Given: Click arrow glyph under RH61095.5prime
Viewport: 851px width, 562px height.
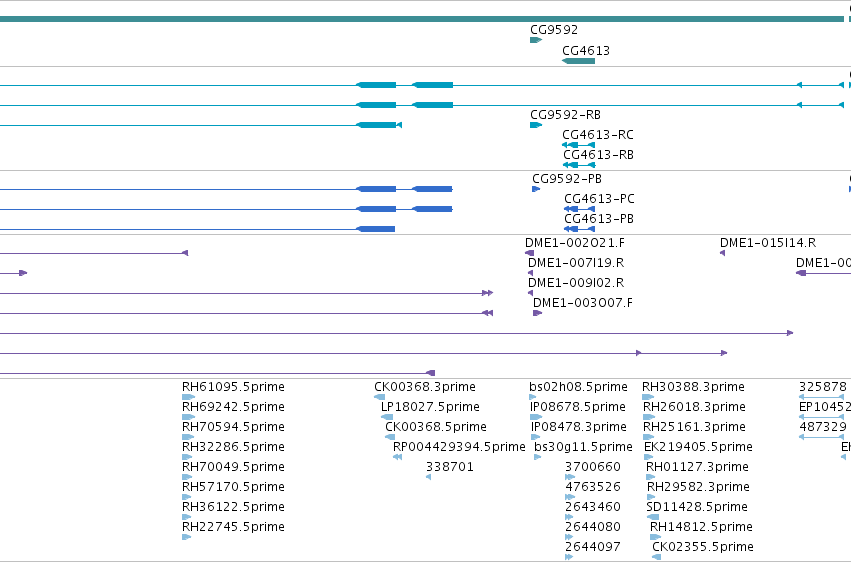Looking at the screenshot, I should point(188,397).
